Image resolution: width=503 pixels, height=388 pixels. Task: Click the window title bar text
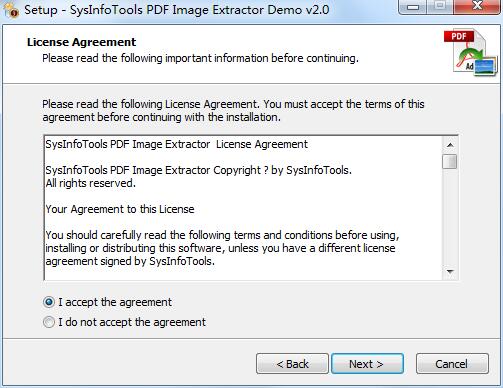(x=177, y=10)
